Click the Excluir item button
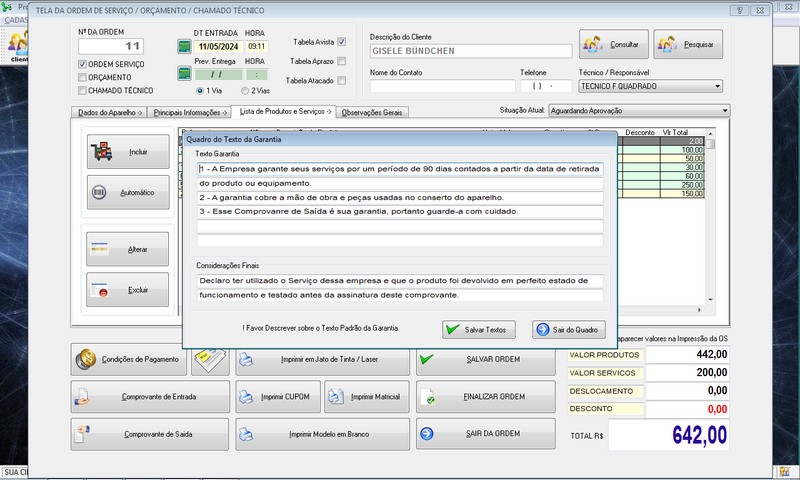 coord(128,290)
